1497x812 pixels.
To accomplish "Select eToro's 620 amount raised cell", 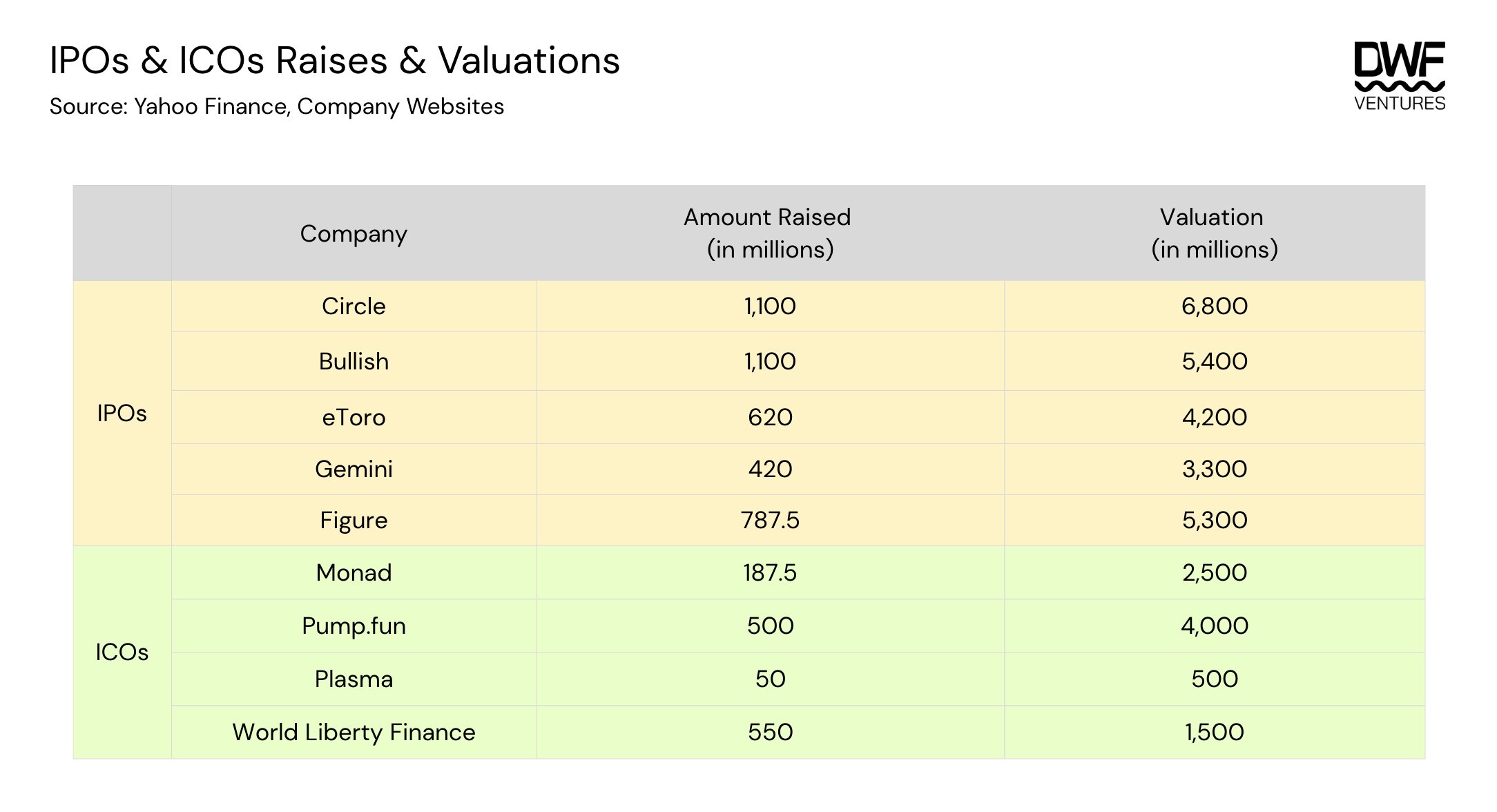I will click(x=769, y=417).
